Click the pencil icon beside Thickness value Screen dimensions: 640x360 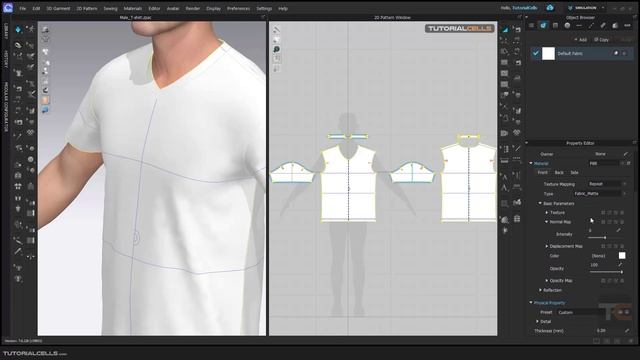pos(627,331)
